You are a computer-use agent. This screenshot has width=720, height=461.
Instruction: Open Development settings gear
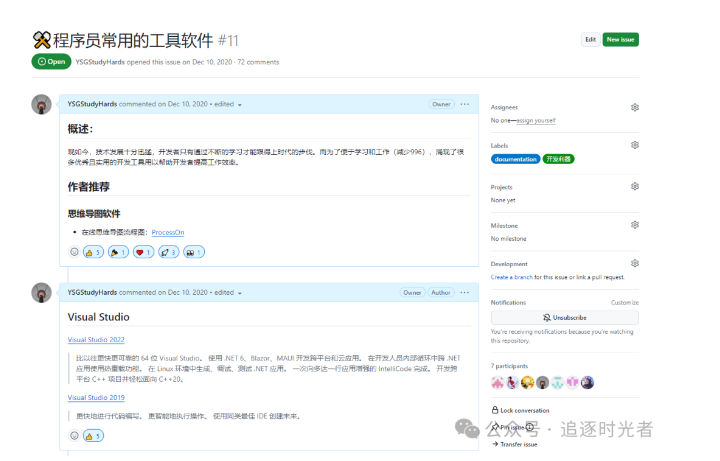pyautogui.click(x=635, y=263)
